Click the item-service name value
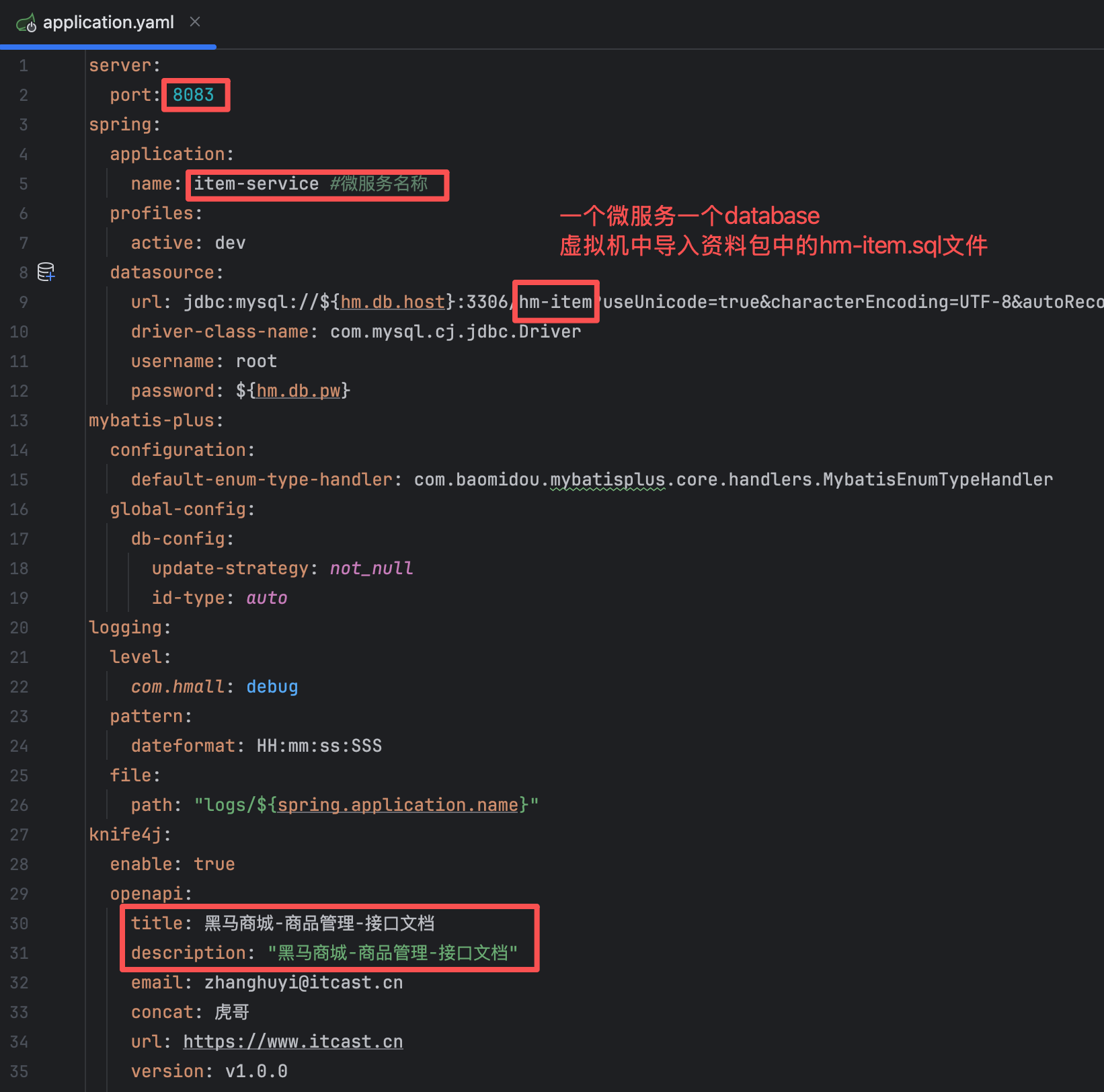The width and height of the screenshot is (1104, 1092). click(x=256, y=184)
